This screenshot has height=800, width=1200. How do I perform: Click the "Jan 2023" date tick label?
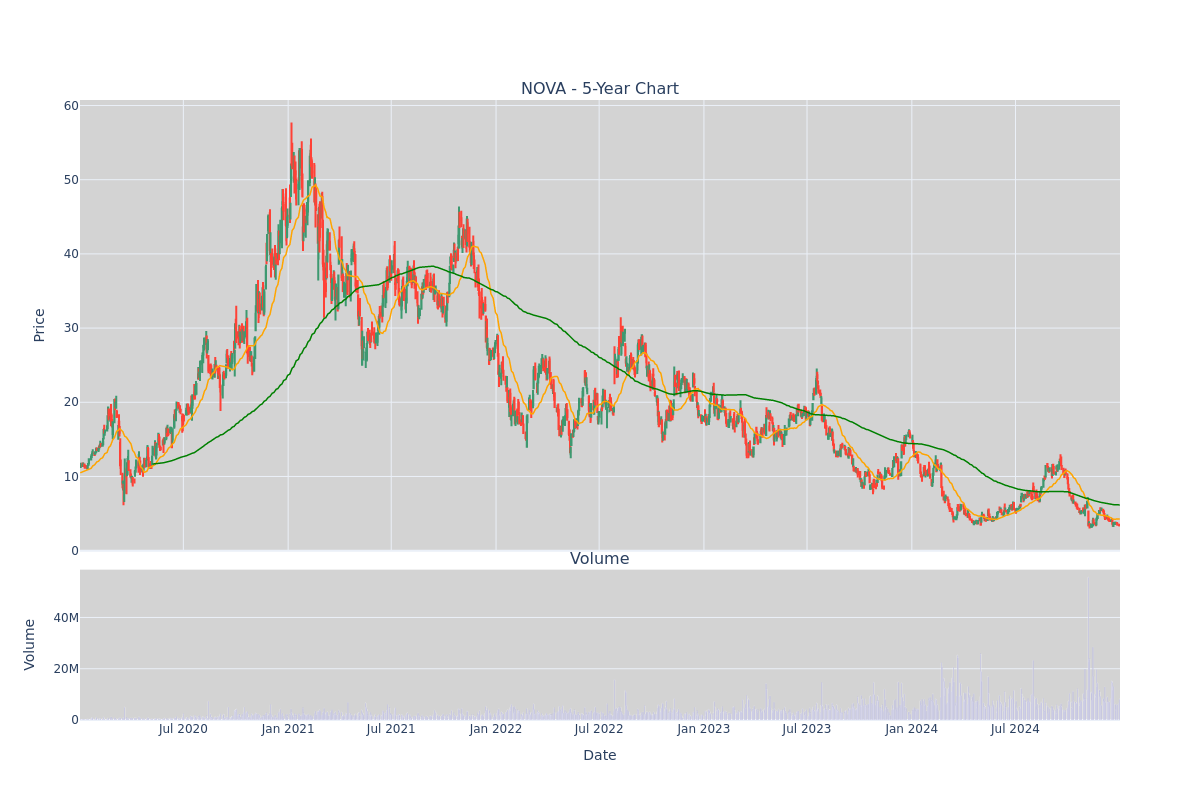coord(704,729)
